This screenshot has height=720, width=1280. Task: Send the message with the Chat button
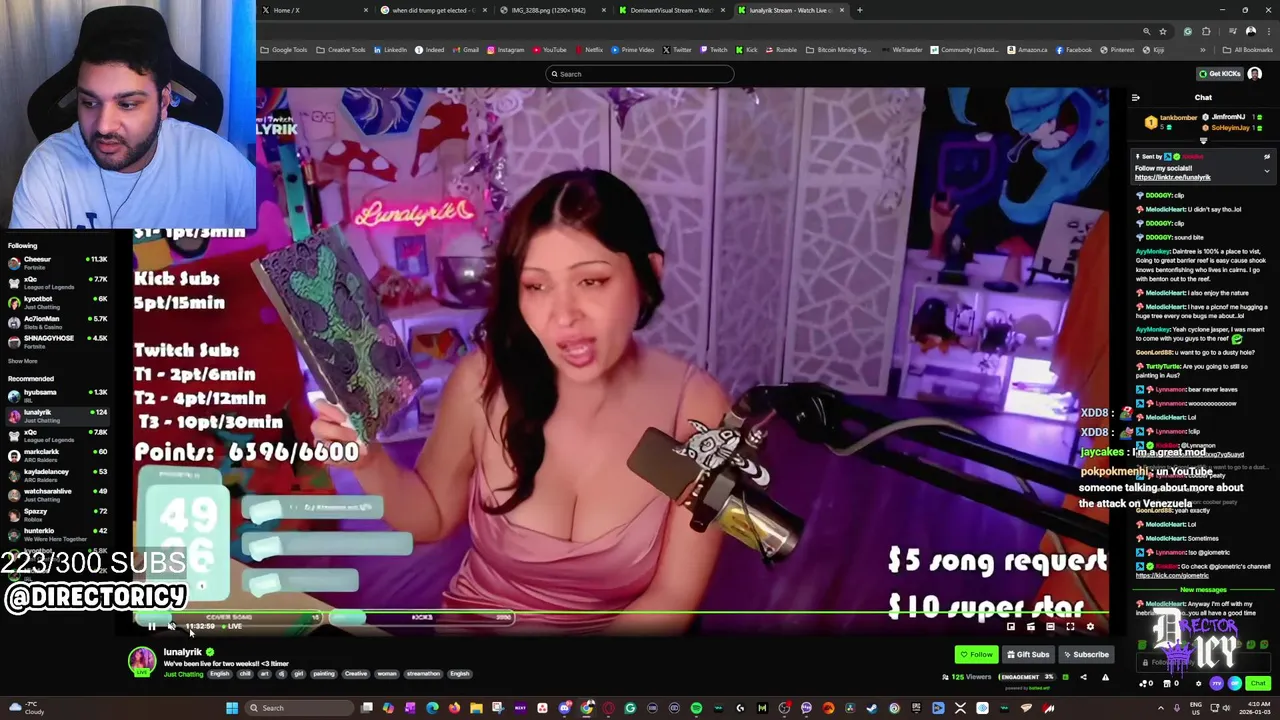[x=1258, y=684]
